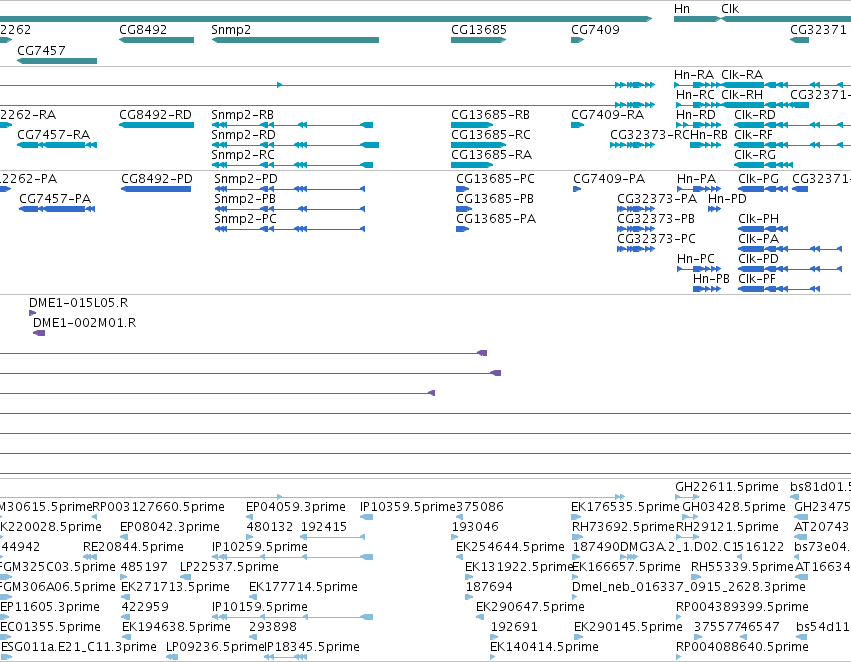Click the CG7409 gene label

pyautogui.click(x=595, y=30)
